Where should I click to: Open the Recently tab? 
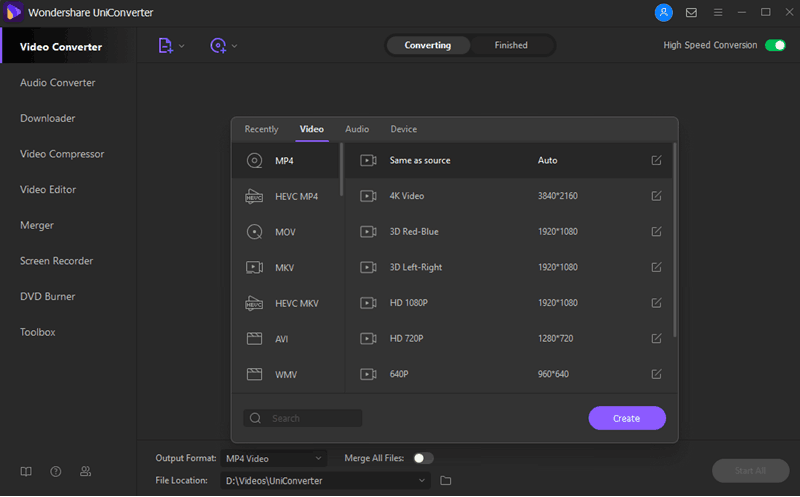[x=261, y=129]
